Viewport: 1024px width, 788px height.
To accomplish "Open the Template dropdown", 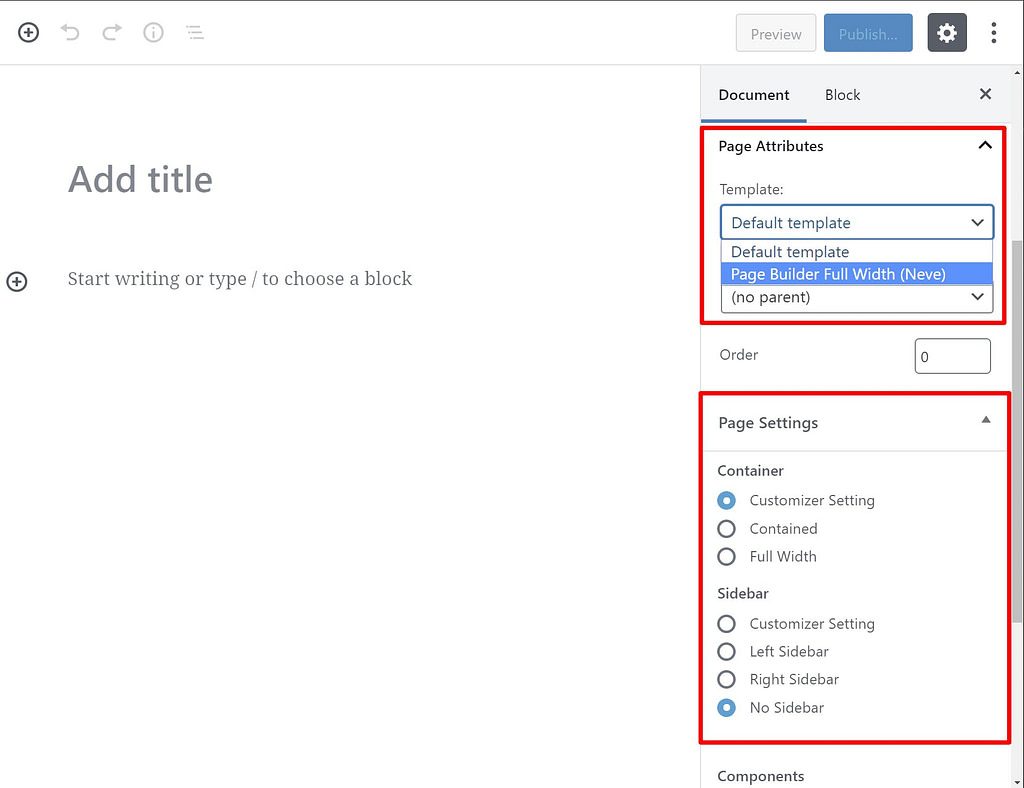I will pos(856,221).
